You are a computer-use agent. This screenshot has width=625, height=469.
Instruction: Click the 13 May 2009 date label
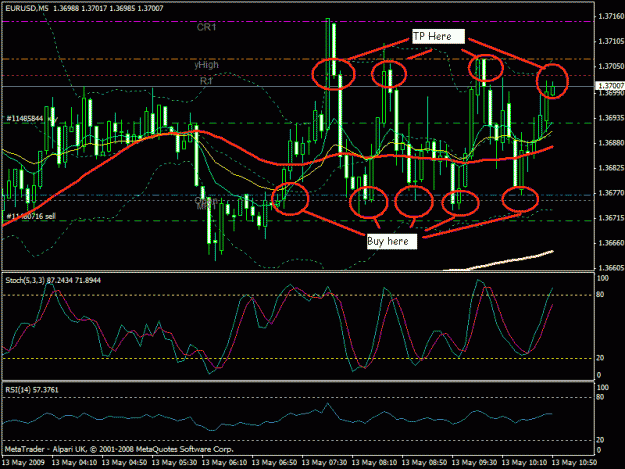point(23,462)
